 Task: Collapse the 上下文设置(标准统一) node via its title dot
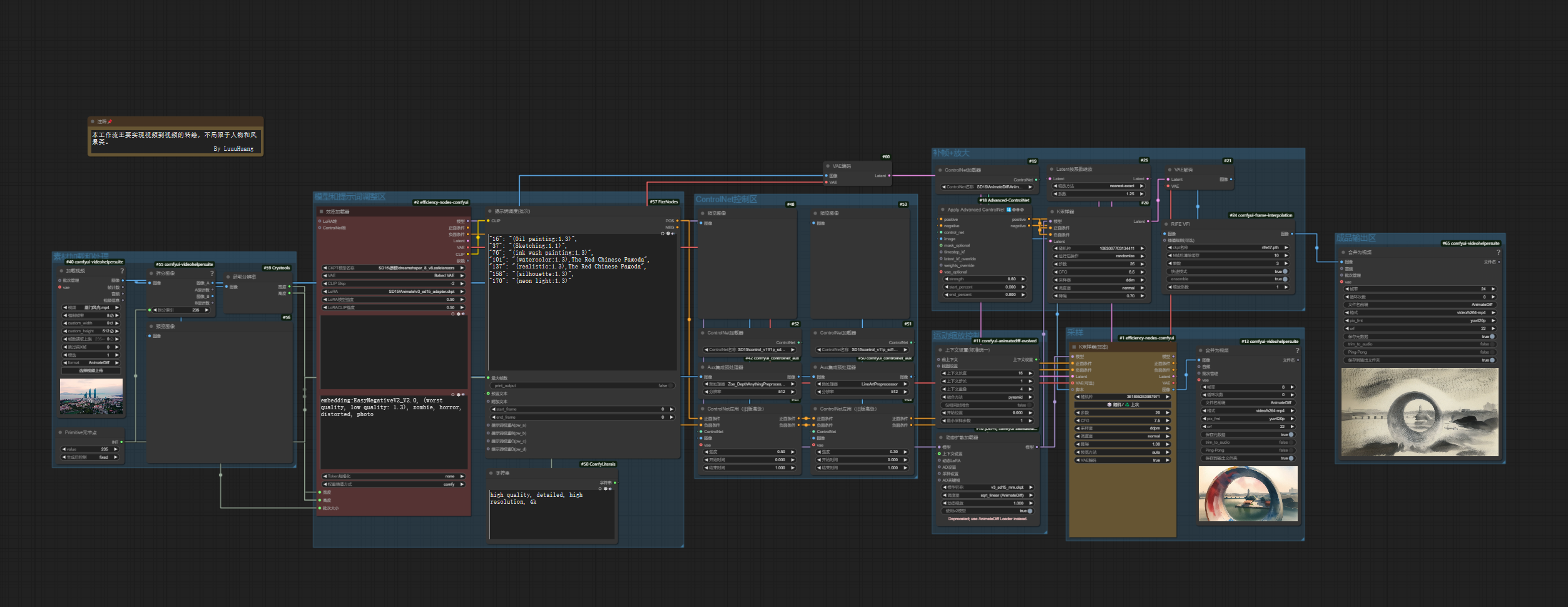940,350
